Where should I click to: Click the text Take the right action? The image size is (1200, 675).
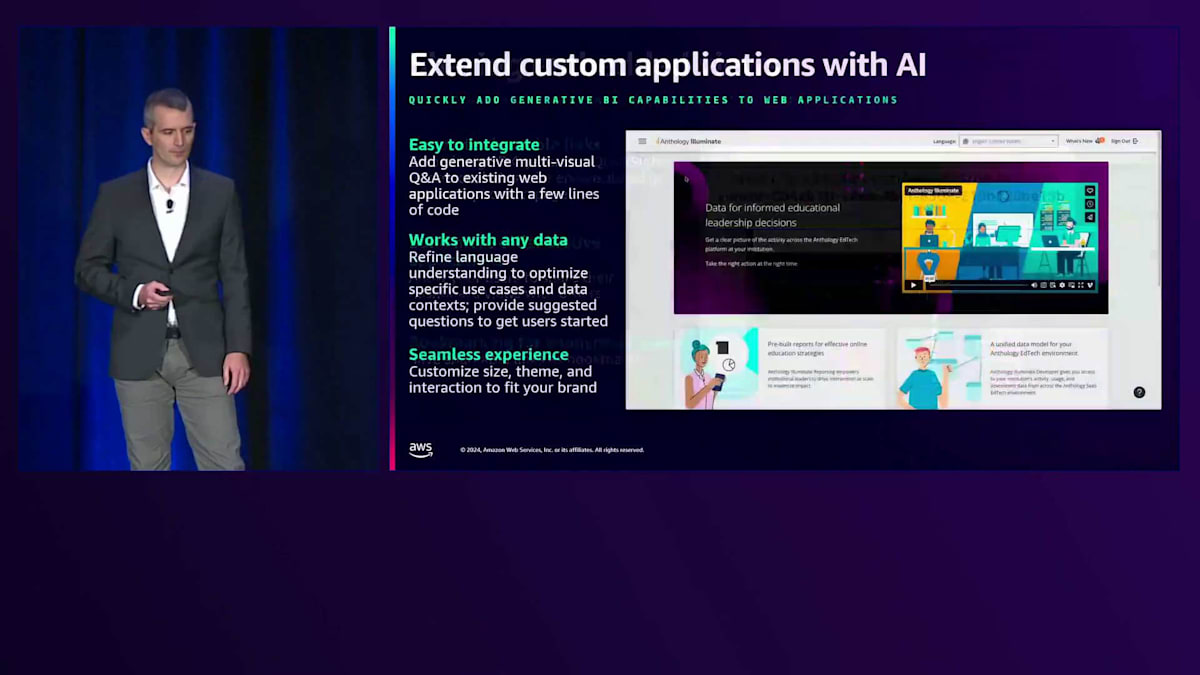click(732, 263)
